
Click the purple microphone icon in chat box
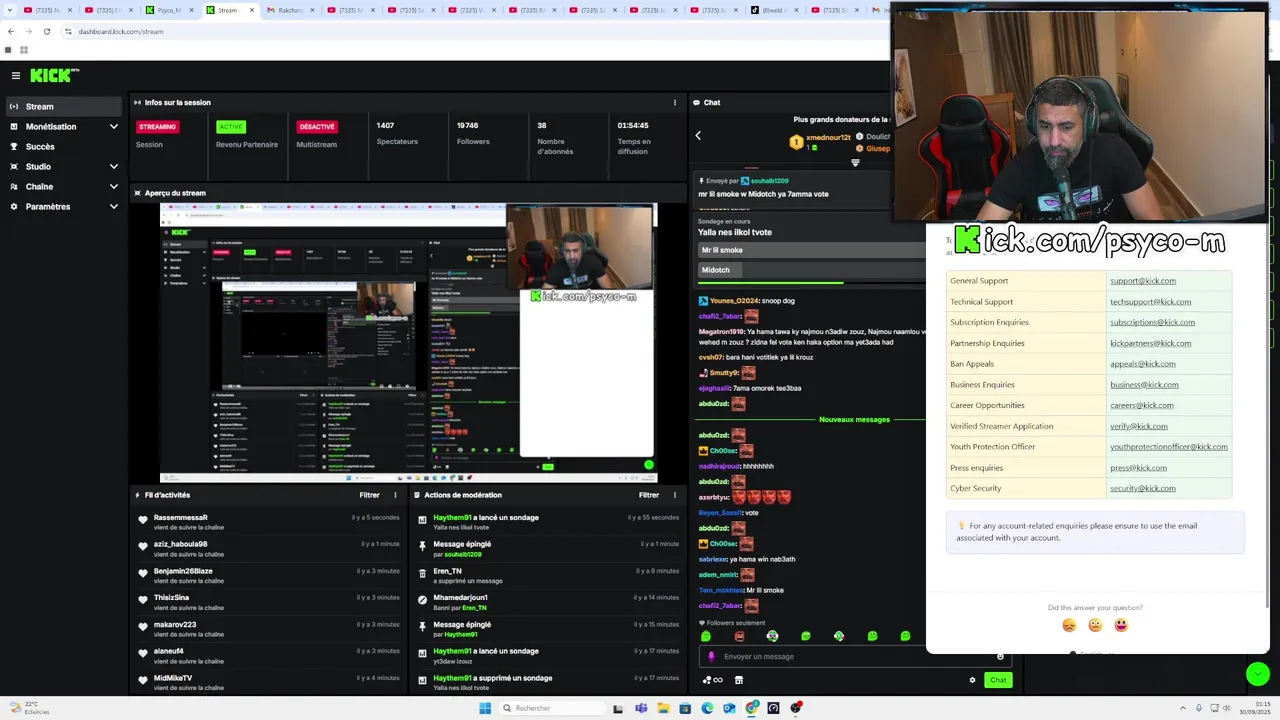pyautogui.click(x=711, y=657)
